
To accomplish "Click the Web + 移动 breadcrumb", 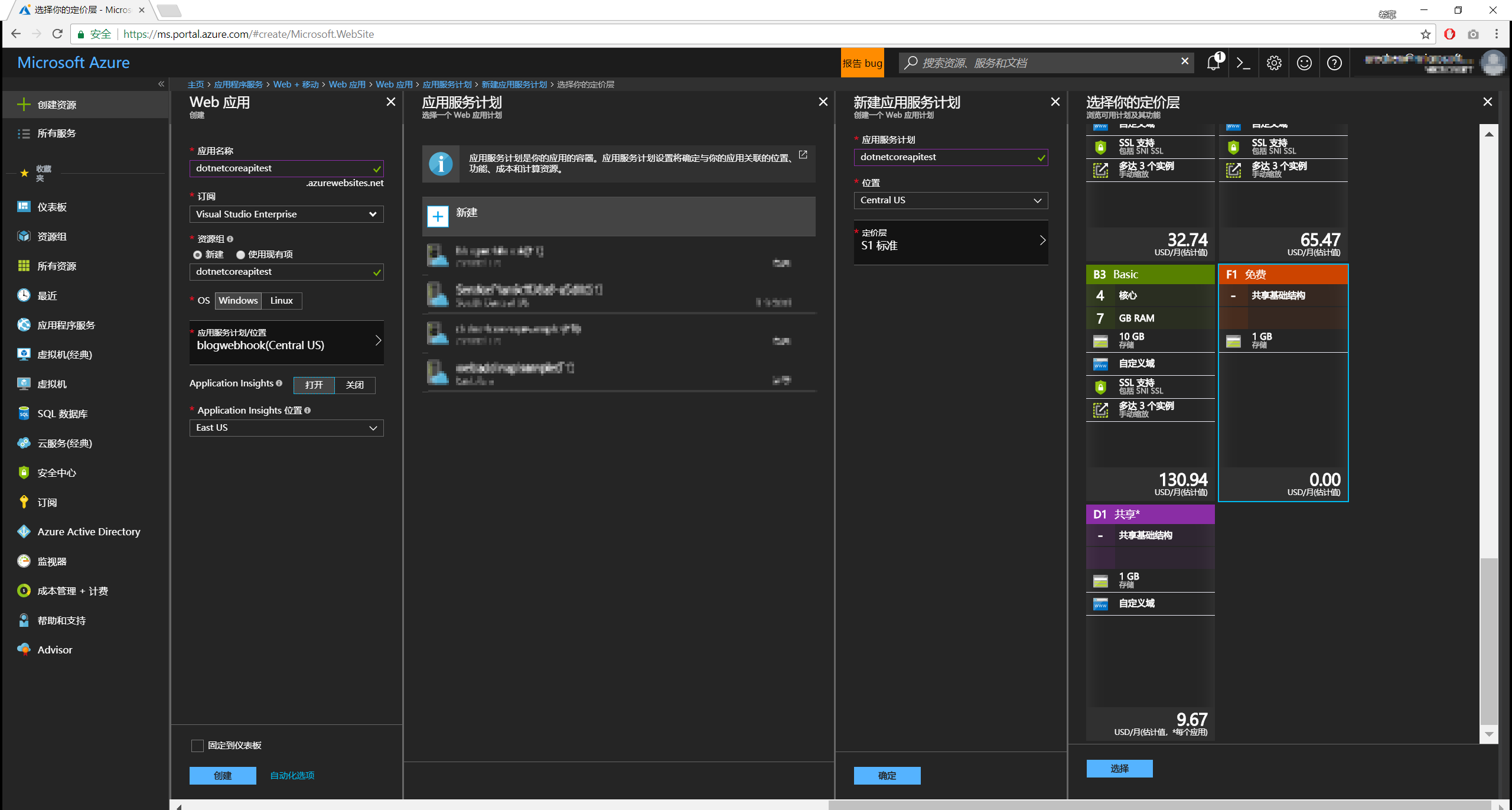I will [x=296, y=84].
